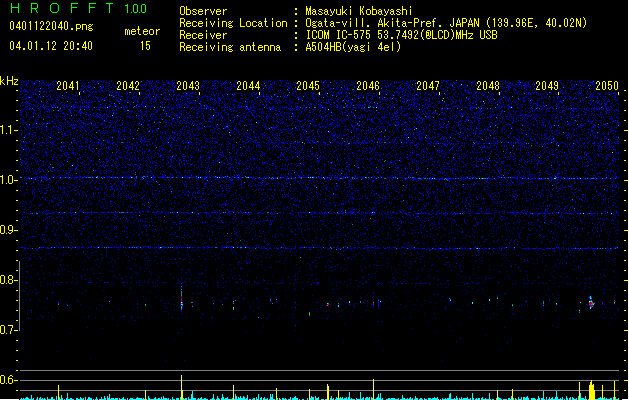
Task: Click the version number 1.0.0
Action: point(136,8)
